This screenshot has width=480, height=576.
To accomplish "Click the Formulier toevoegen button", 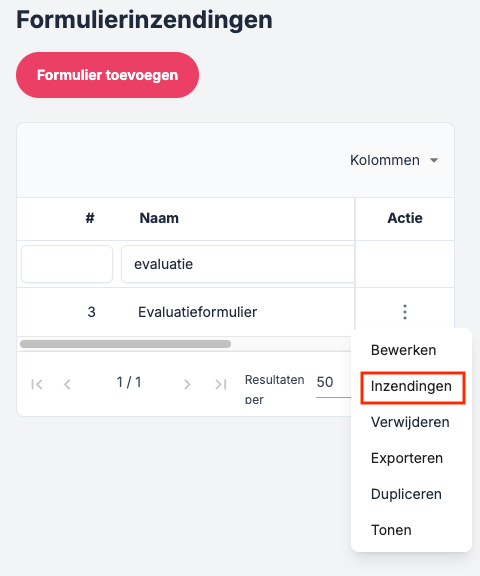I will point(107,75).
